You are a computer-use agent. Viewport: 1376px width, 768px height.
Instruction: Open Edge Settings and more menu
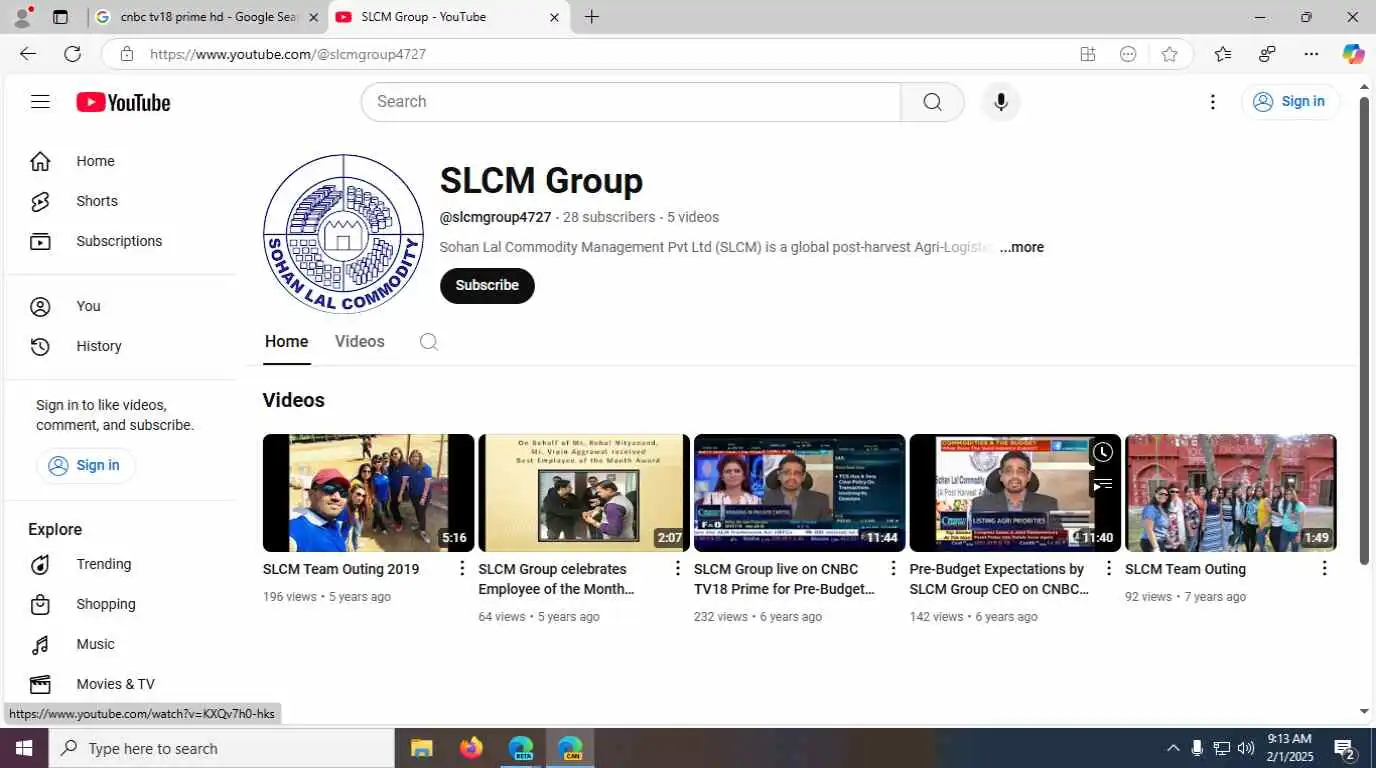point(1311,54)
